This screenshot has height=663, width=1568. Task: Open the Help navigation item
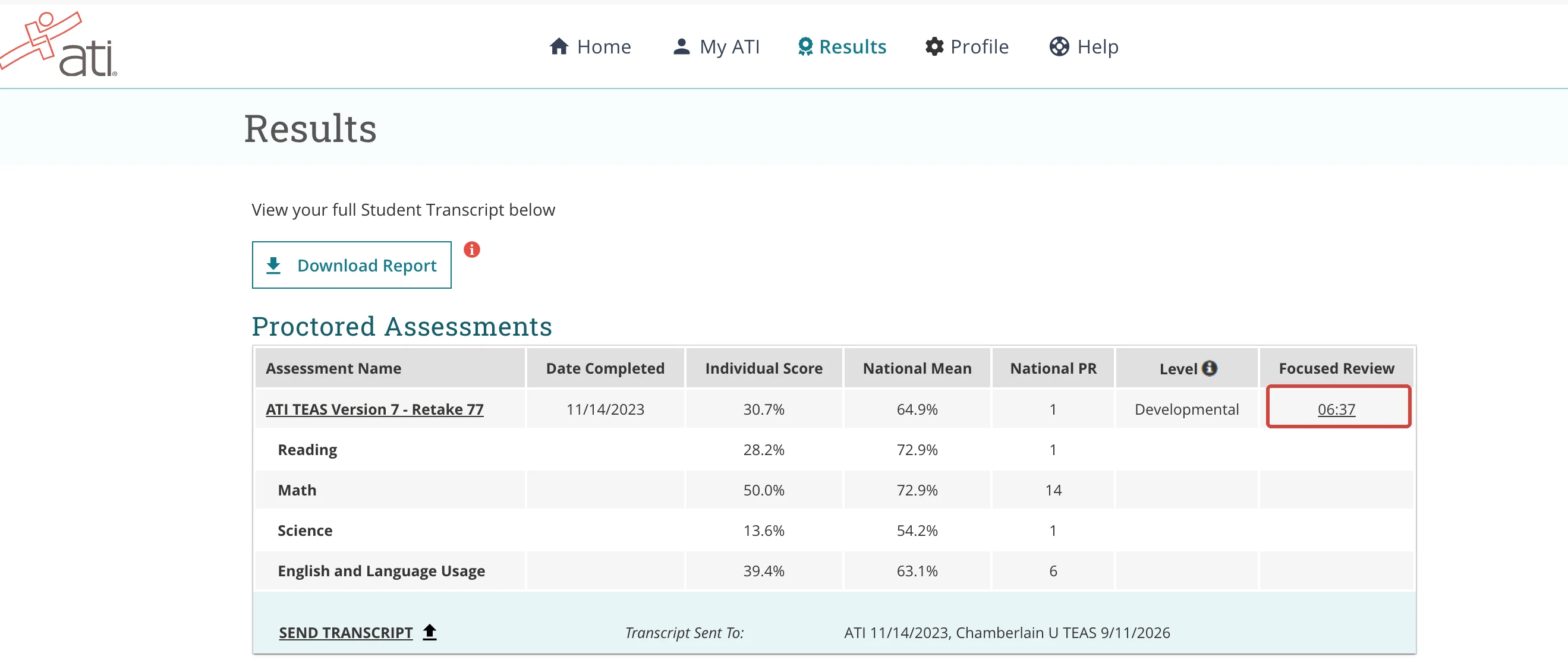pos(1084,46)
